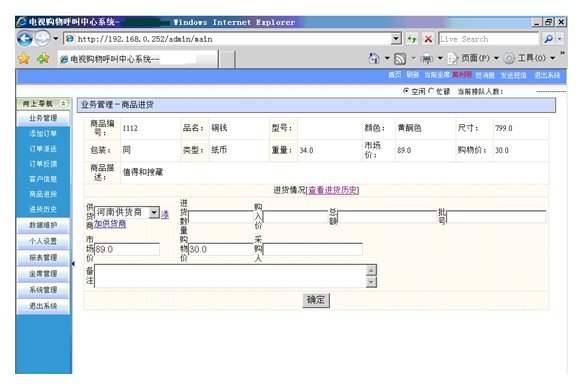Click the Live Search magnifier icon
Image resolution: width=581 pixels, height=387 pixels.
tap(548, 39)
